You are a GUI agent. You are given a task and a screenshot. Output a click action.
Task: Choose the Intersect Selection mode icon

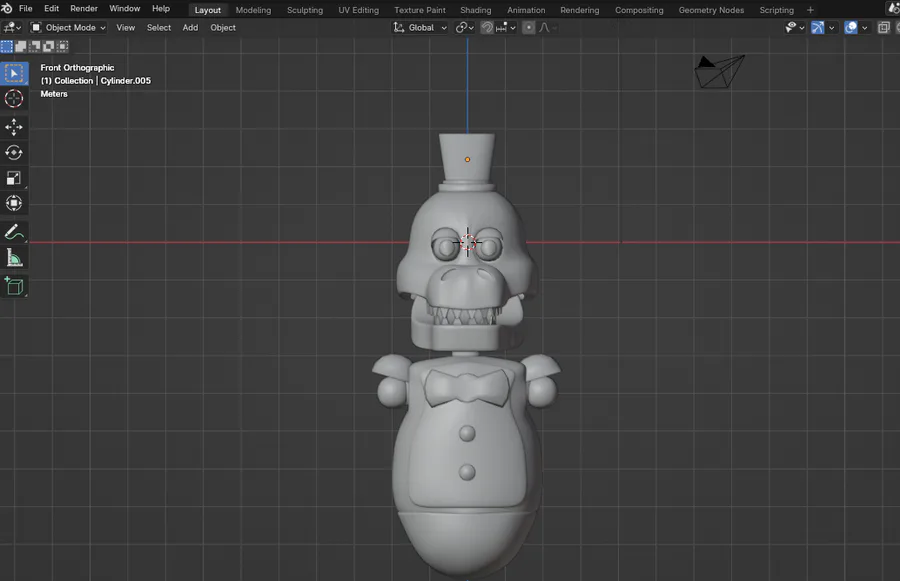(62, 47)
